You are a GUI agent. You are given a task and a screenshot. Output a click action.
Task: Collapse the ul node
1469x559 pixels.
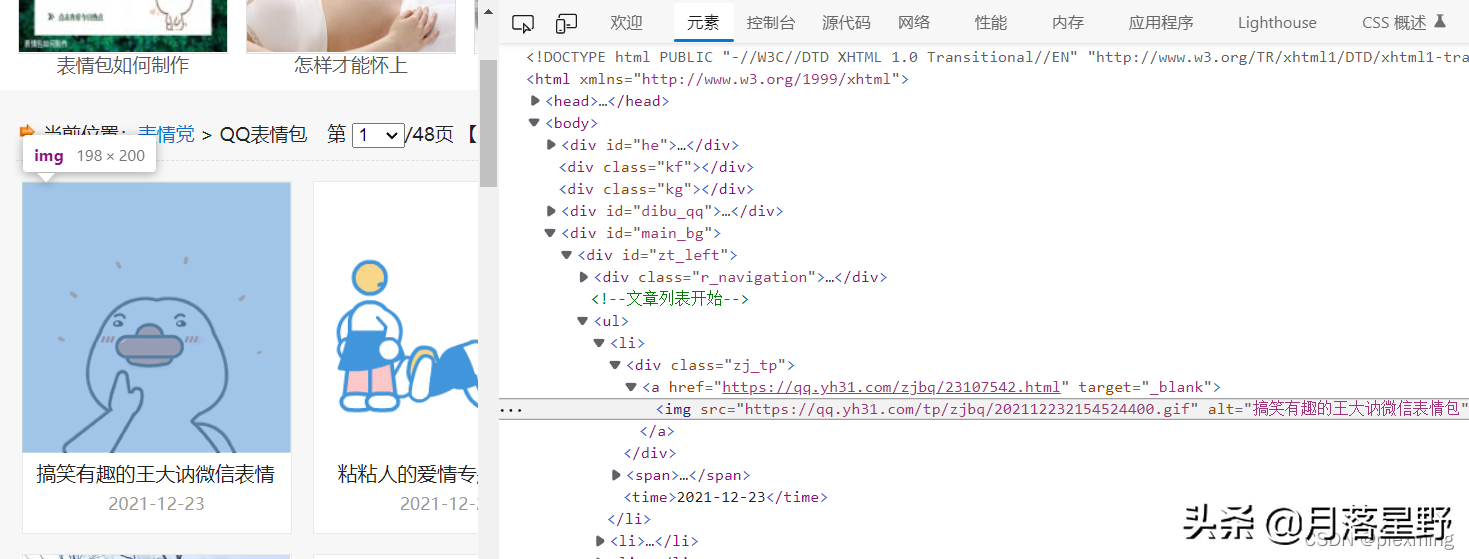[583, 321]
